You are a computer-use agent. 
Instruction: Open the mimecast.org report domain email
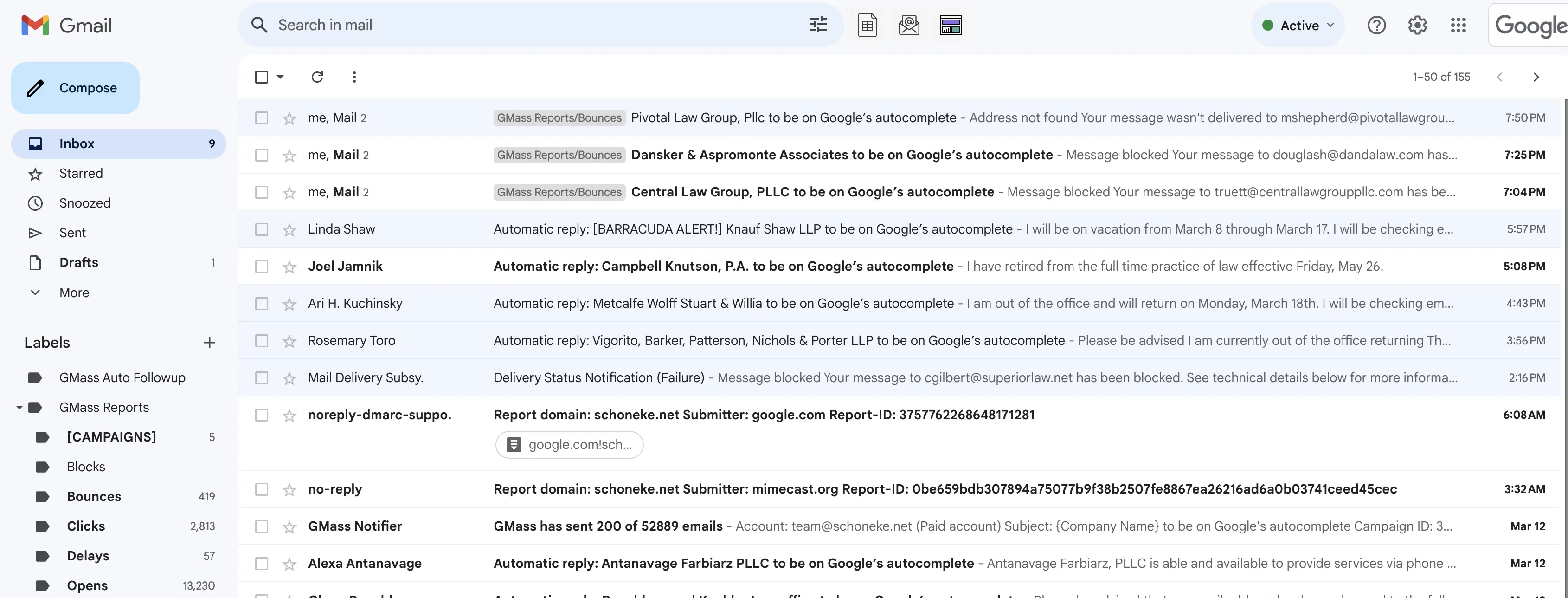(900, 489)
